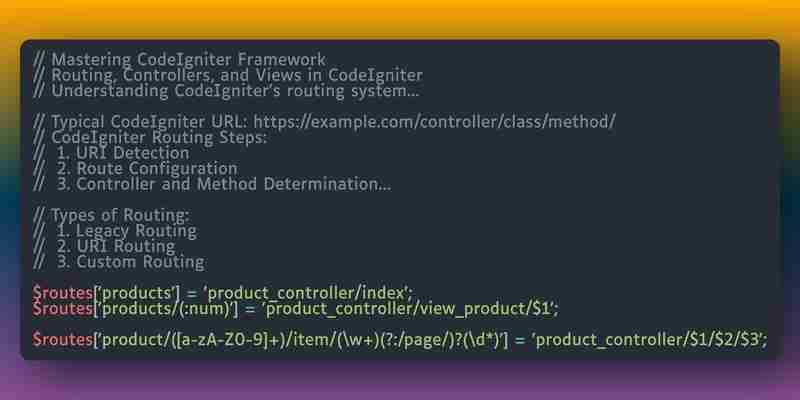The image size is (800, 400).
Task: Click the $routes variable on the regex line
Action: coord(63,339)
